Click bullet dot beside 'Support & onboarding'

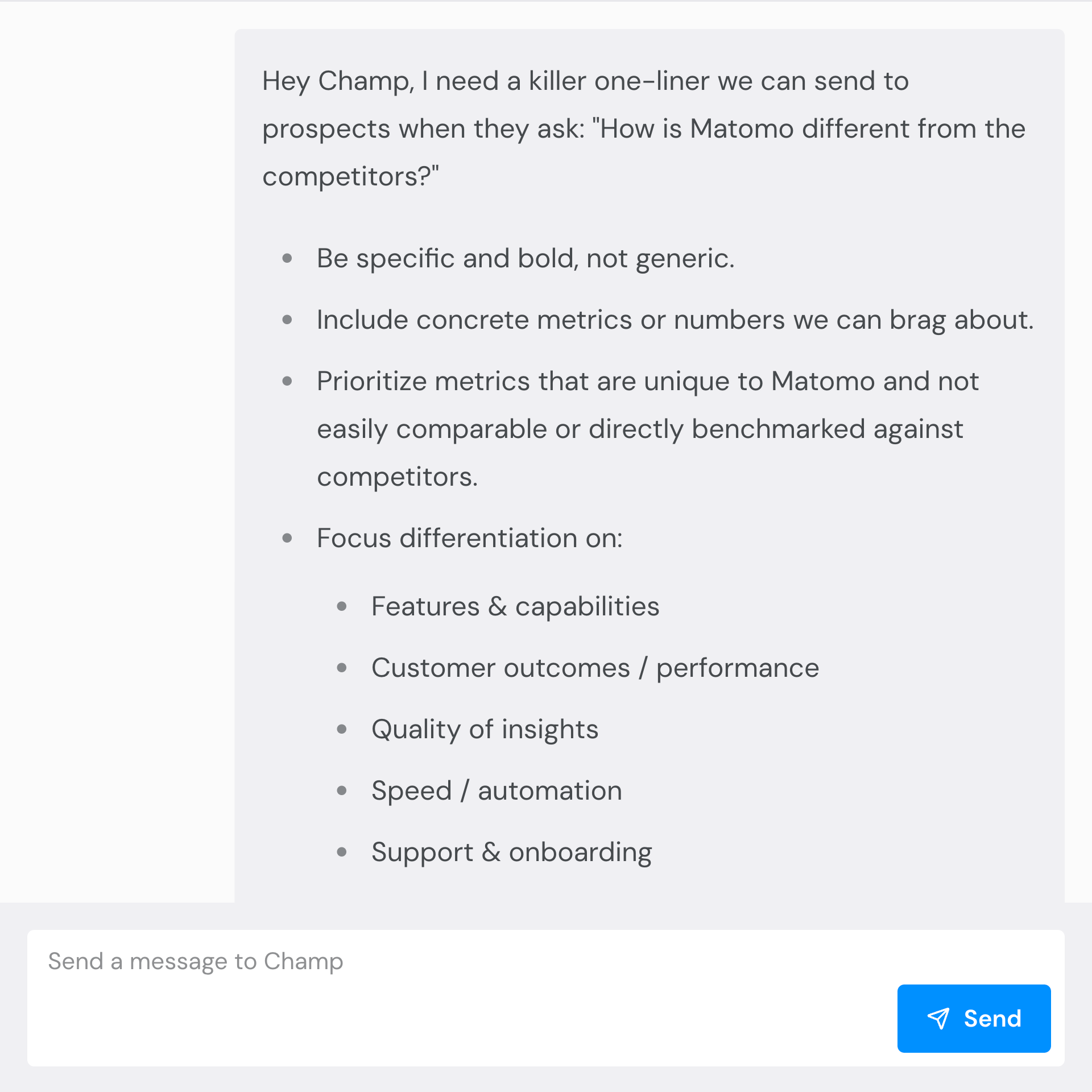coord(342,852)
